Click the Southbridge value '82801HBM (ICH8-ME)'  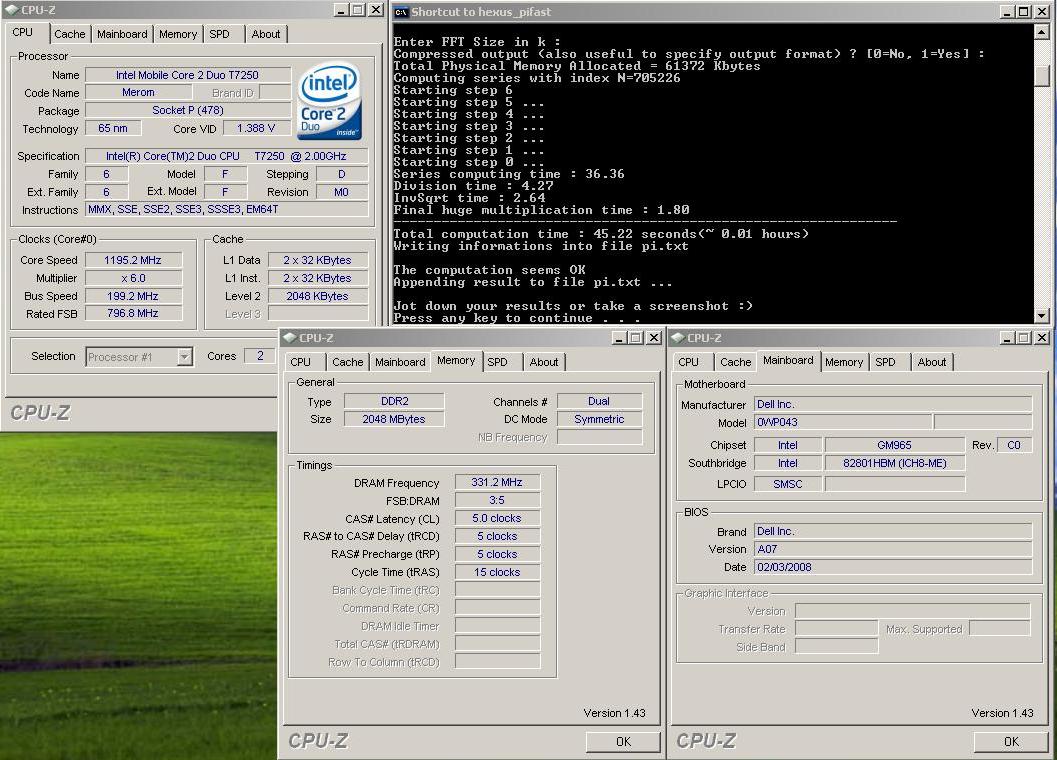[x=895, y=463]
